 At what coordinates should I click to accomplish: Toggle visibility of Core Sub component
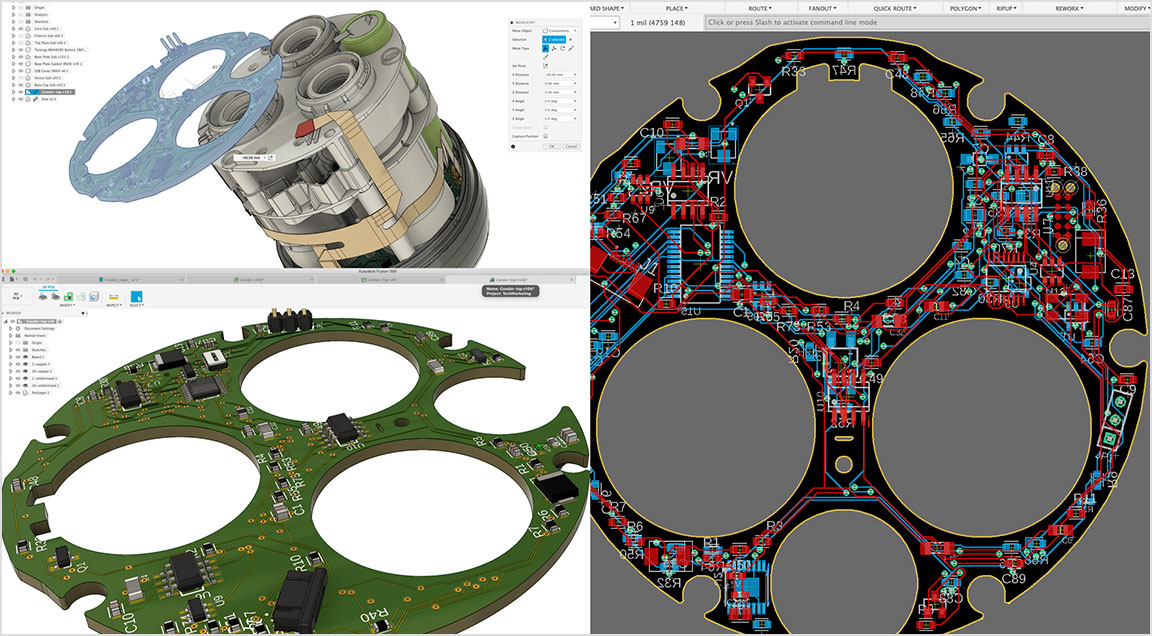[21, 29]
